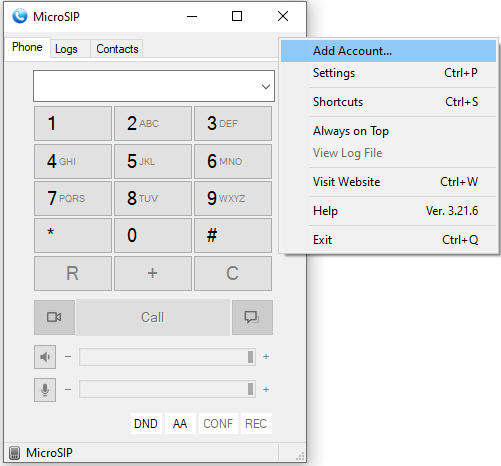
Task: Start a video call with camera icon
Action: pyautogui.click(x=54, y=317)
